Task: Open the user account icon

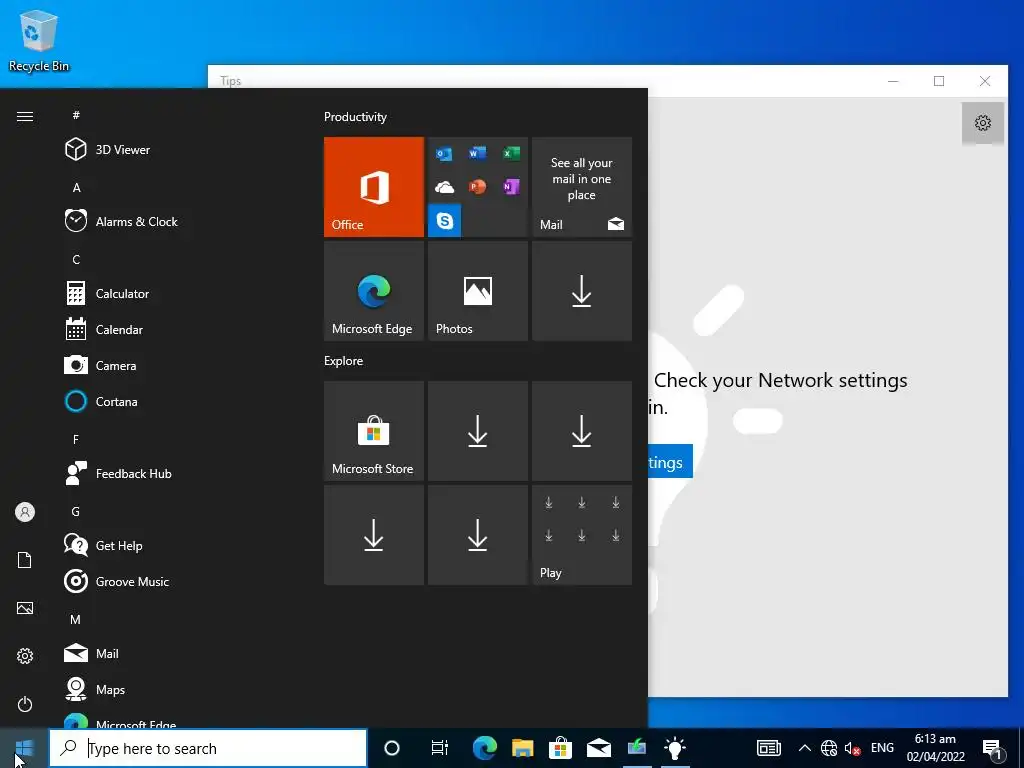Action: coord(25,512)
